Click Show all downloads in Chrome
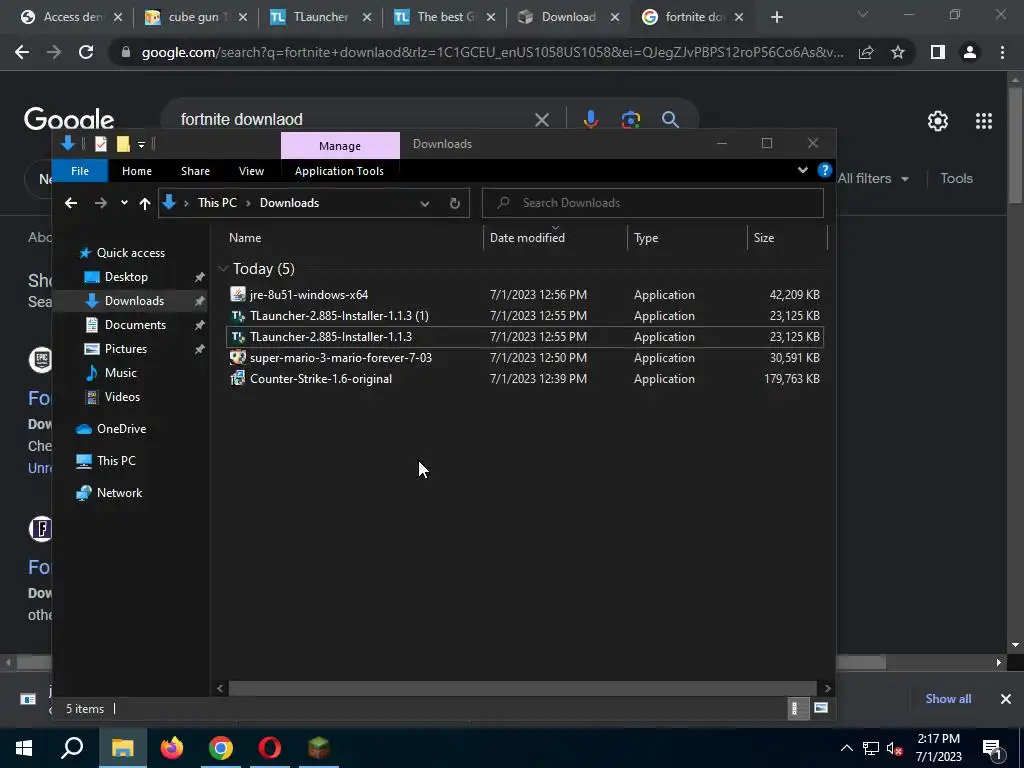Screen dimensions: 1024x768 [x=948, y=699]
